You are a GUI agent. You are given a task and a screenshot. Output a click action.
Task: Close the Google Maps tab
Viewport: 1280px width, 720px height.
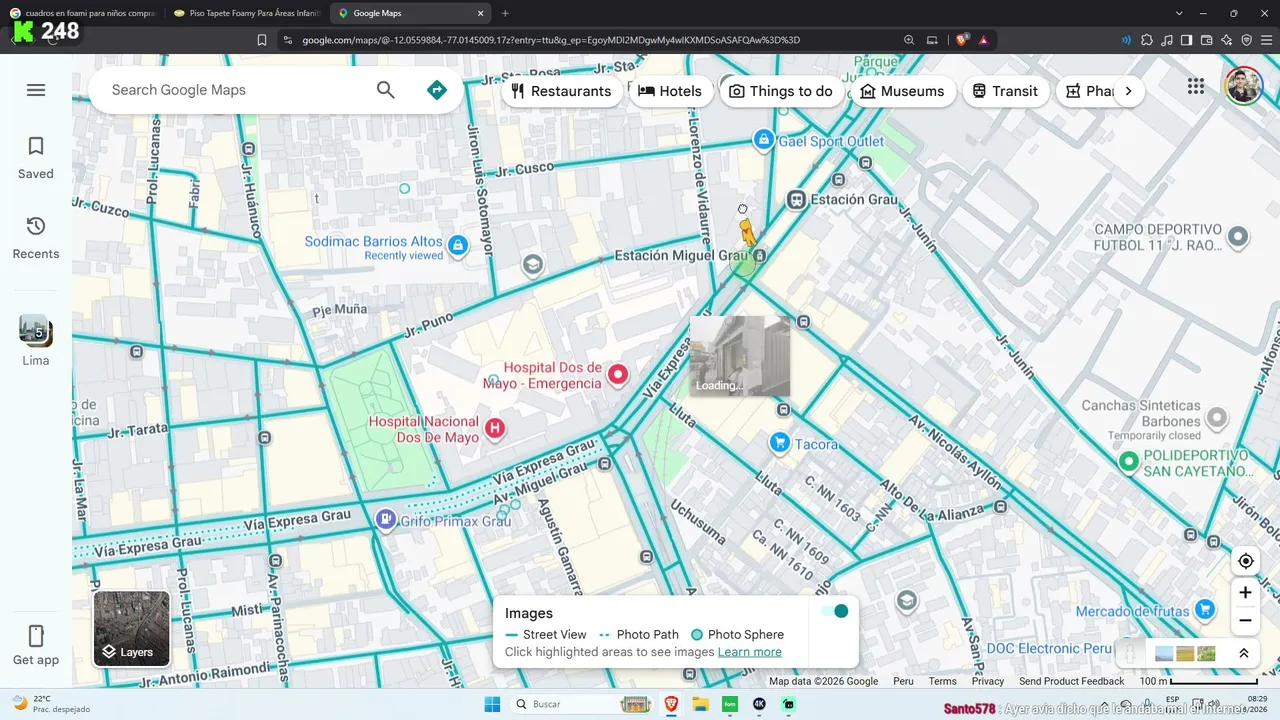coord(480,13)
